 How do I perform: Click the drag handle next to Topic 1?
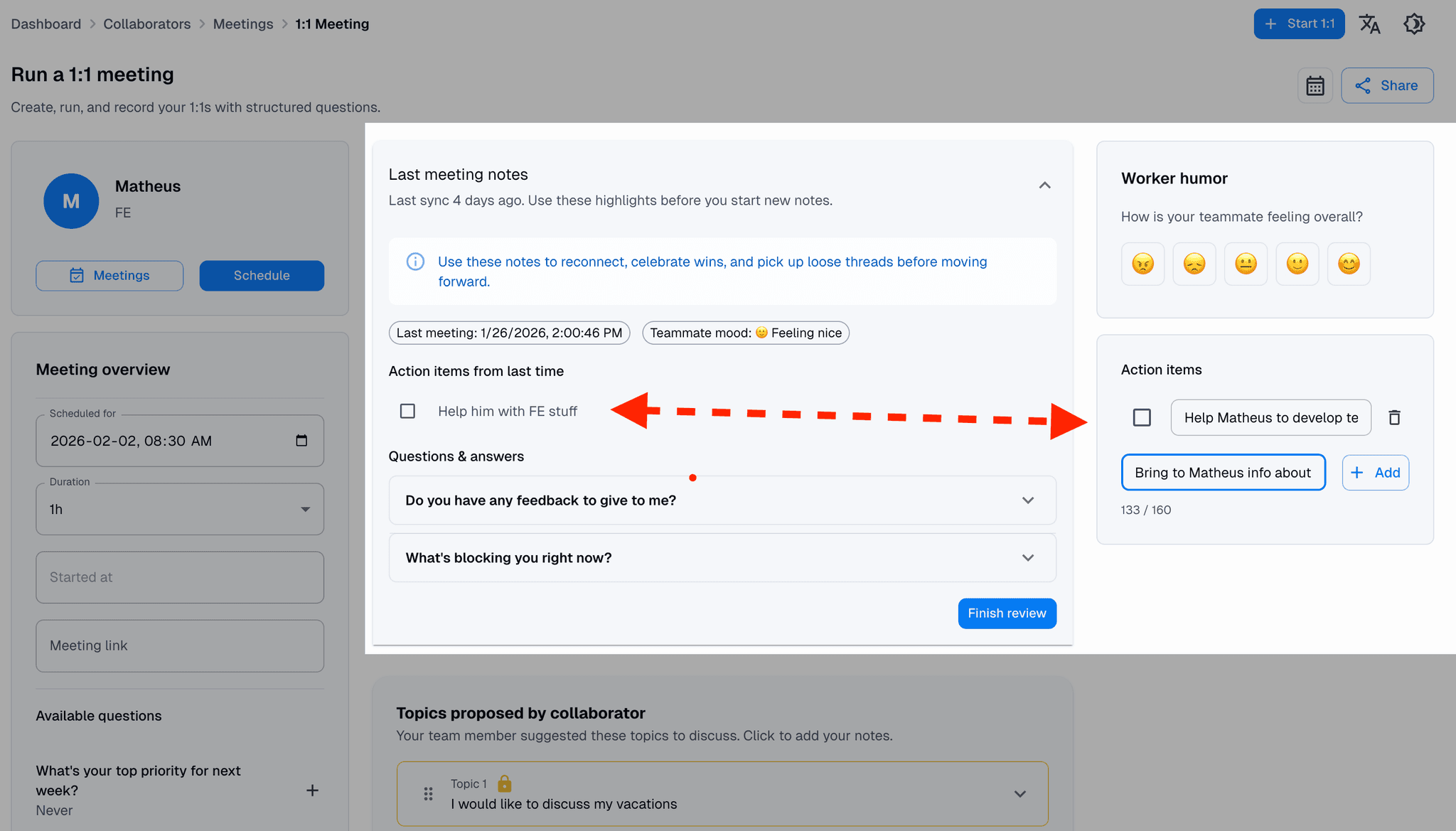[x=428, y=793]
